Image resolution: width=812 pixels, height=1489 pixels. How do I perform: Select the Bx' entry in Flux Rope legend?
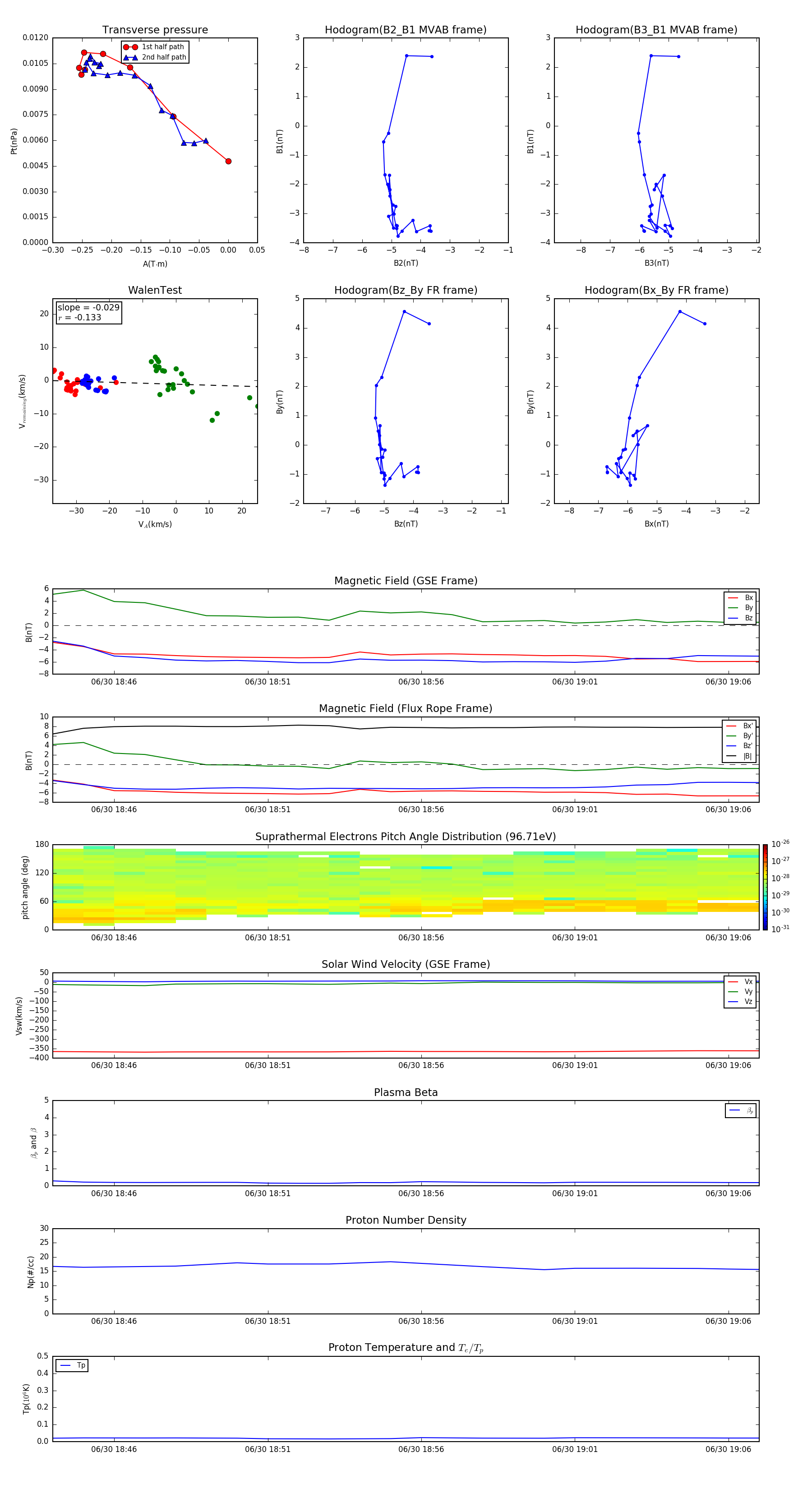739,726
